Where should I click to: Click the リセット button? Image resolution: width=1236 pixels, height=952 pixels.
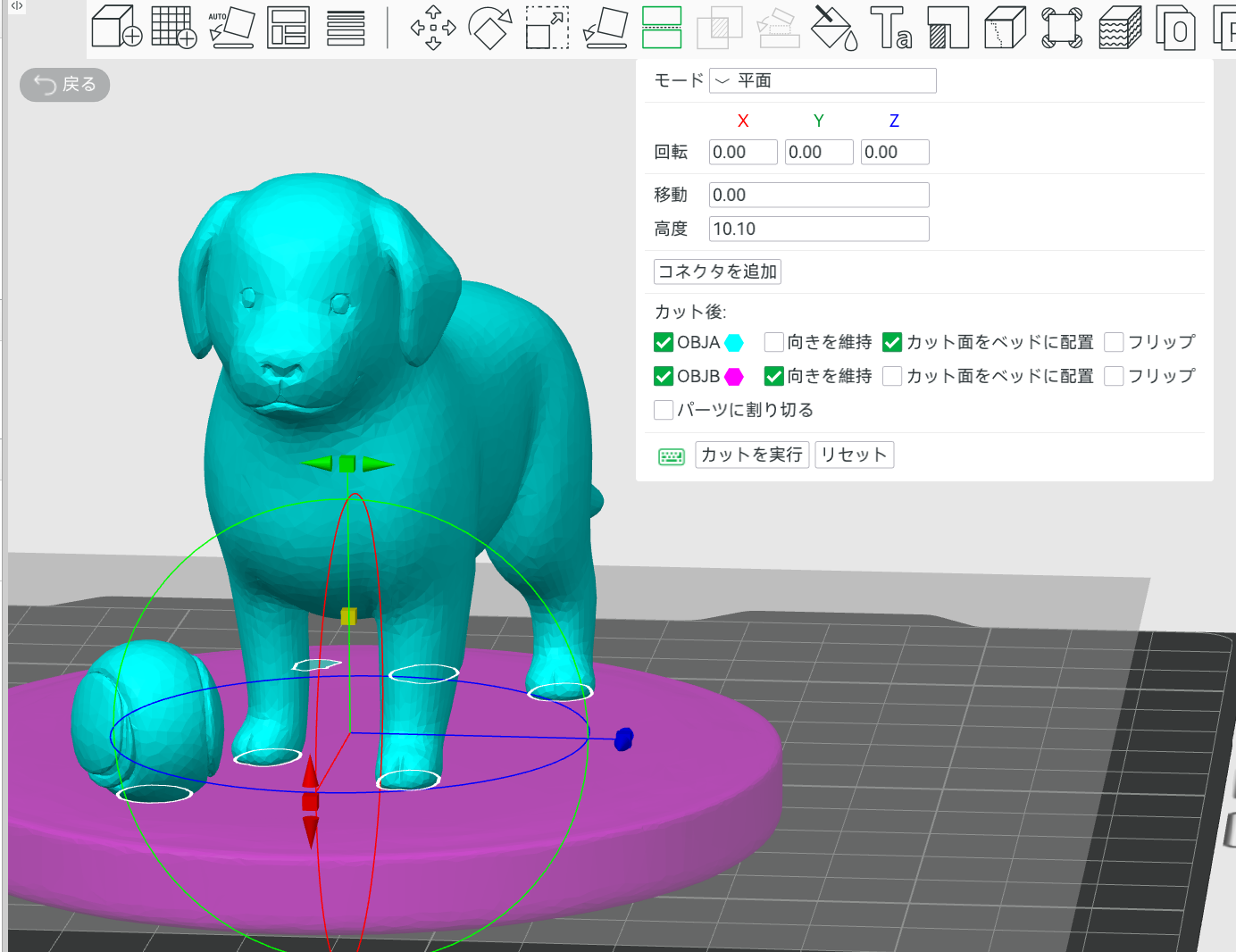click(x=854, y=455)
